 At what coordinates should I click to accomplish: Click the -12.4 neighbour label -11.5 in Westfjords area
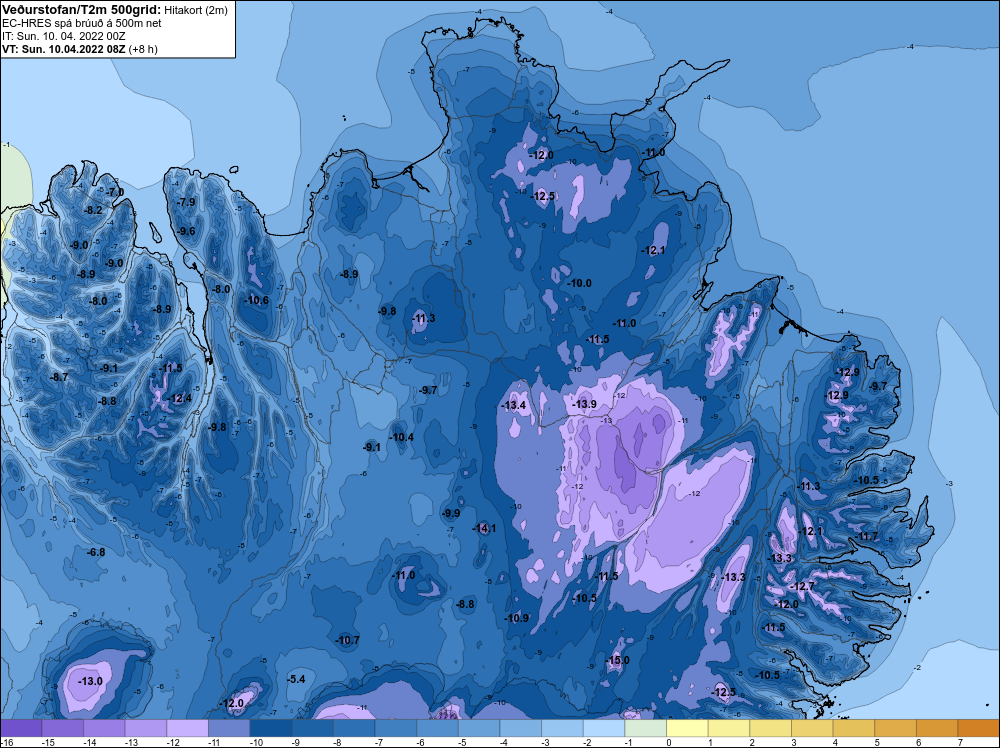(170, 368)
